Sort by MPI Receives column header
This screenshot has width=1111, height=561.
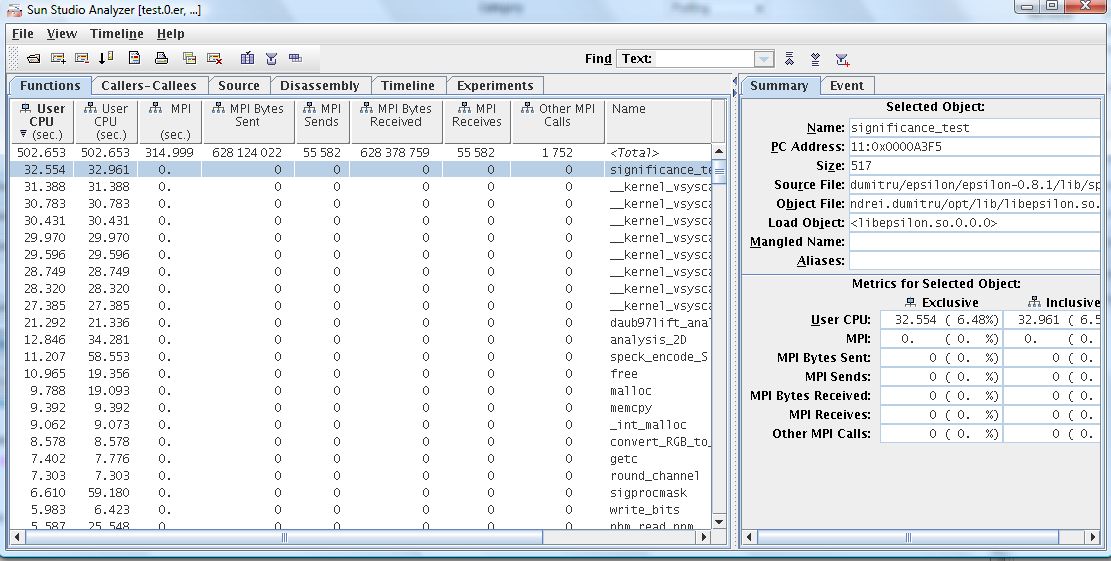tap(477, 121)
